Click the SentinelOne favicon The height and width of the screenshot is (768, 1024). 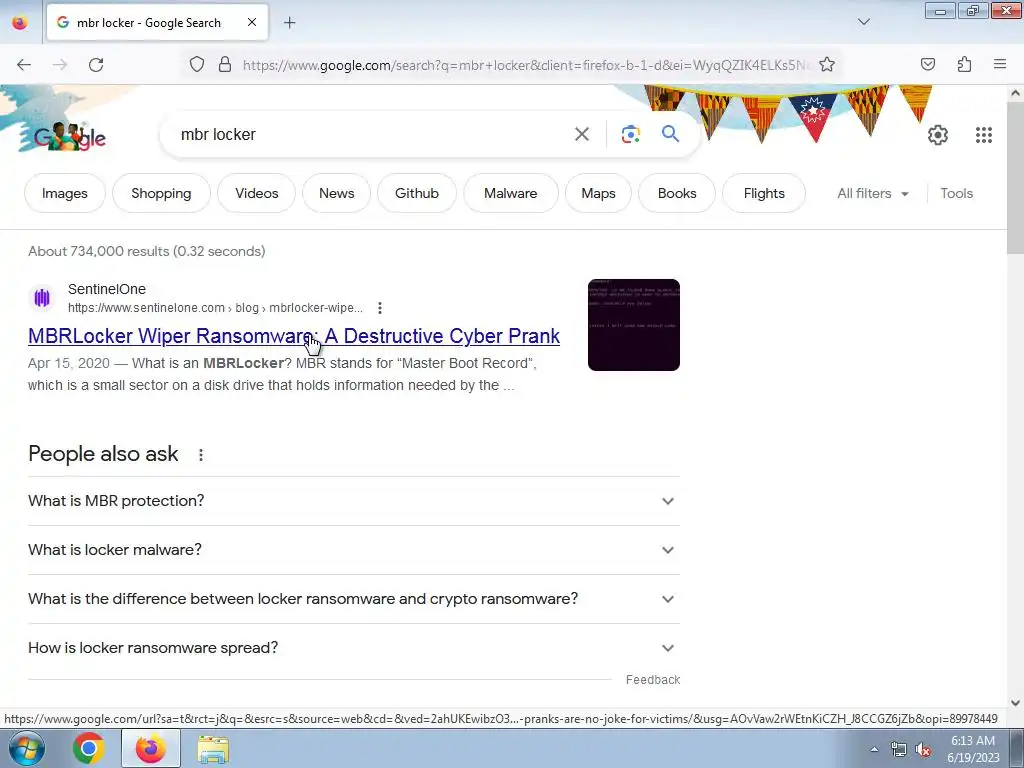tap(42, 298)
